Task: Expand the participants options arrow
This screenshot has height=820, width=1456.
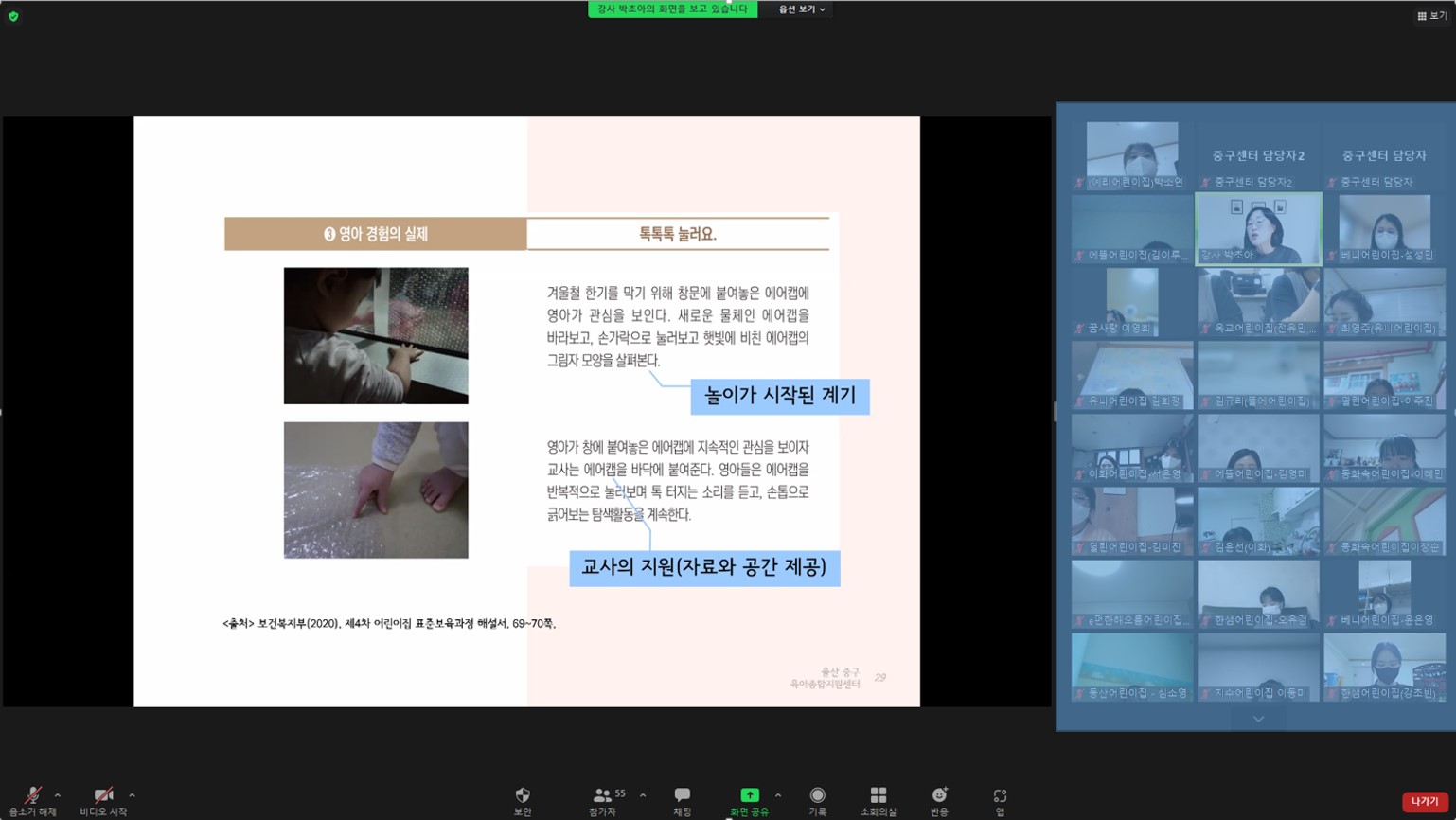Action: (x=643, y=795)
